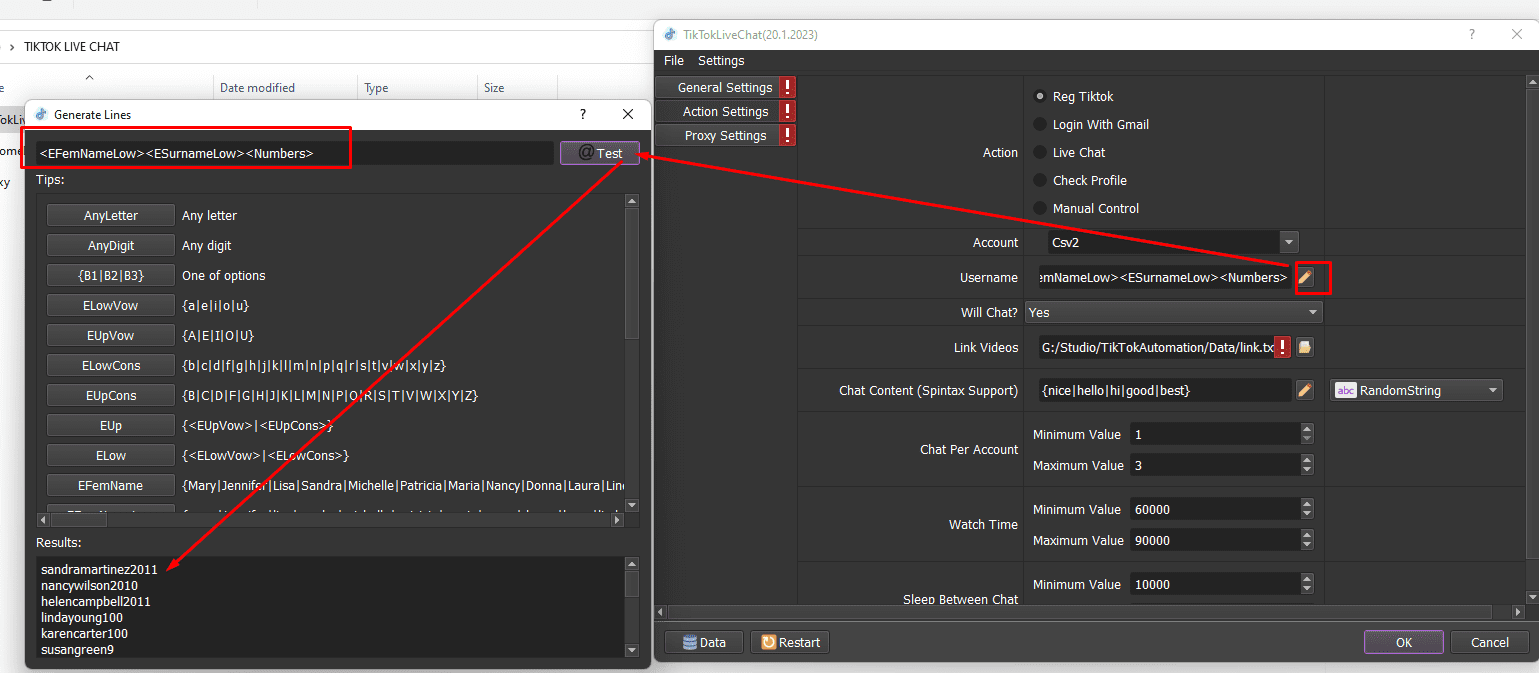Open the File menu

tap(674, 61)
